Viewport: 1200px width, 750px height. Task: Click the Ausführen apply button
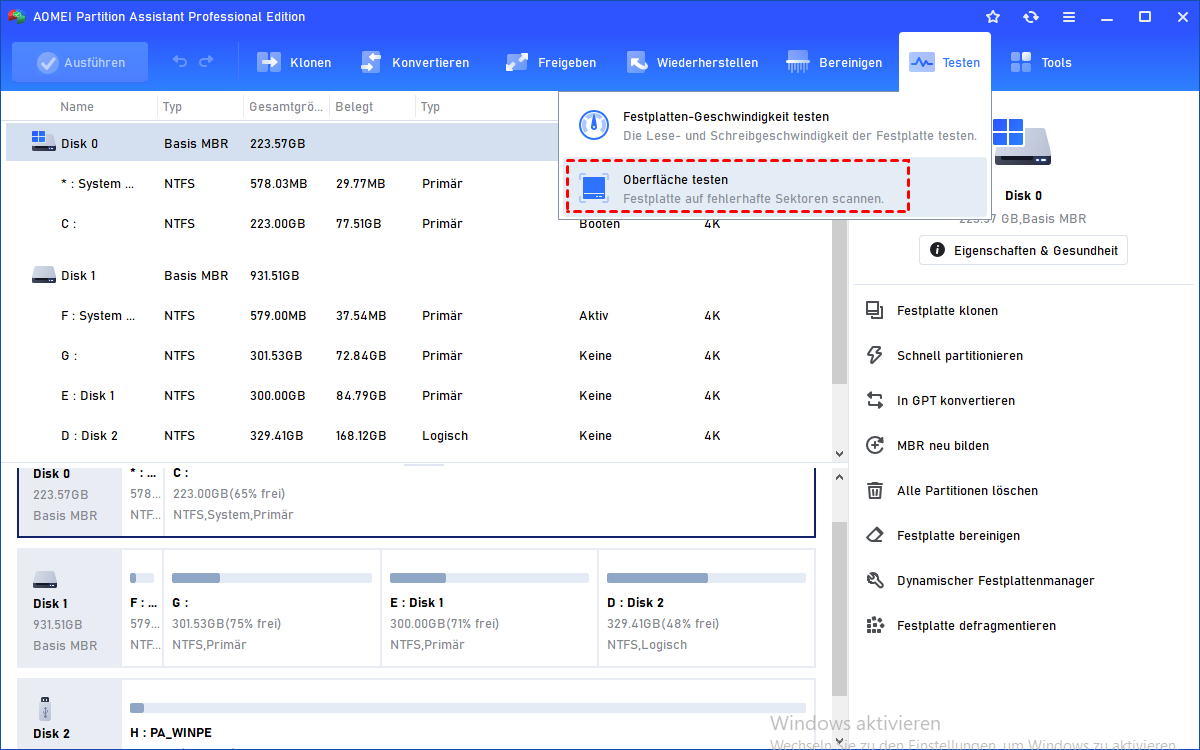(80, 62)
